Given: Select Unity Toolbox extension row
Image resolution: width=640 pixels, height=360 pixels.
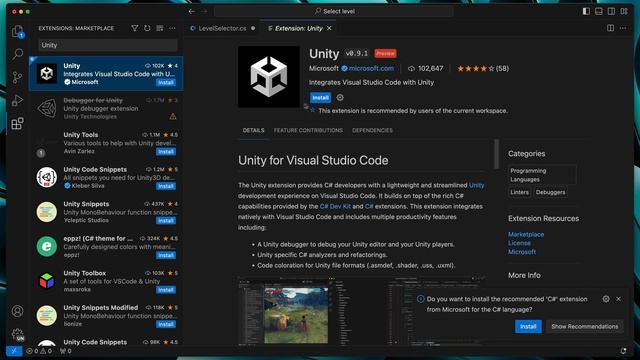Looking at the screenshot, I should tap(106, 281).
